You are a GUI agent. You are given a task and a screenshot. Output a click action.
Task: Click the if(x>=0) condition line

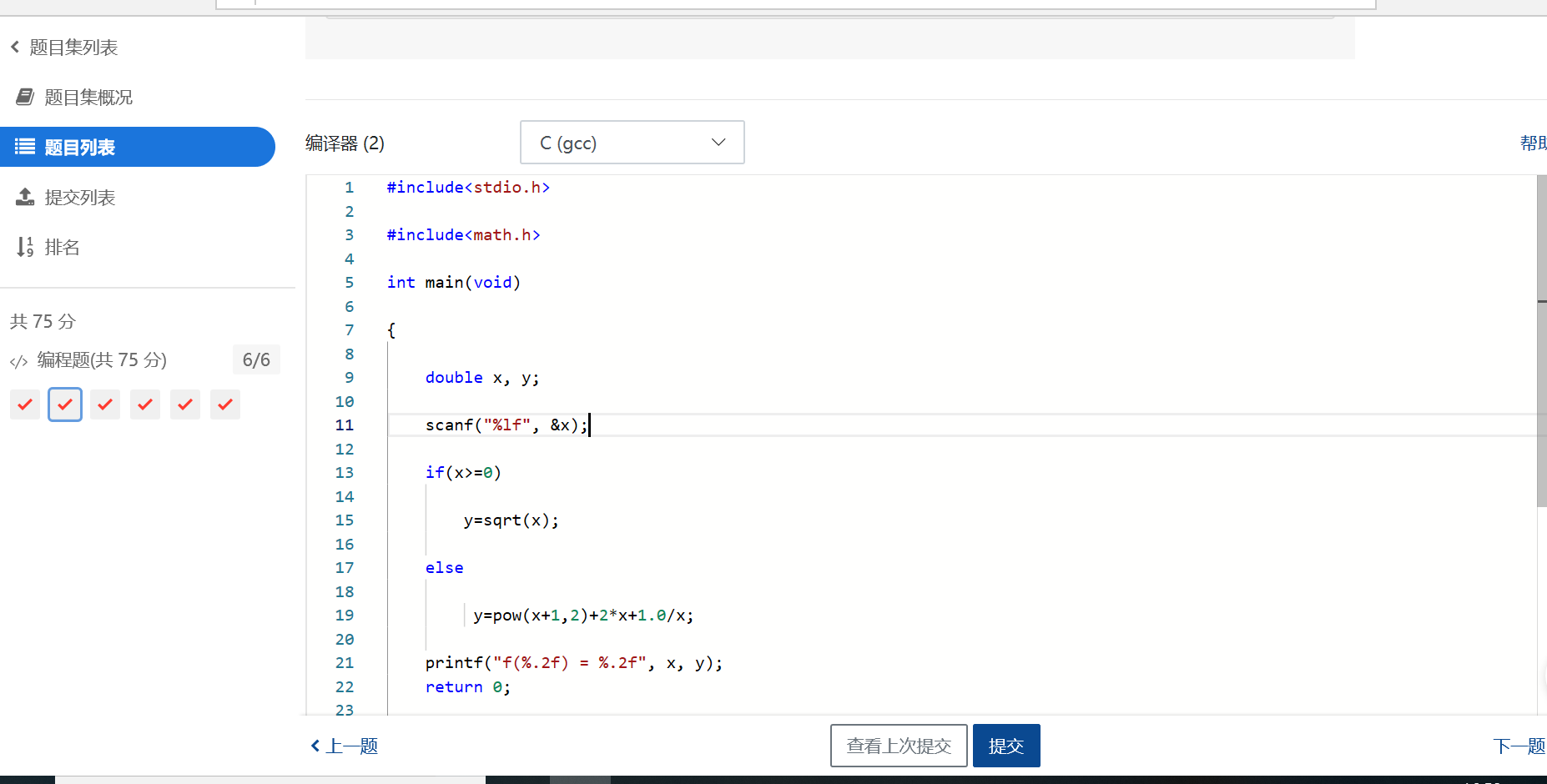coord(463,473)
